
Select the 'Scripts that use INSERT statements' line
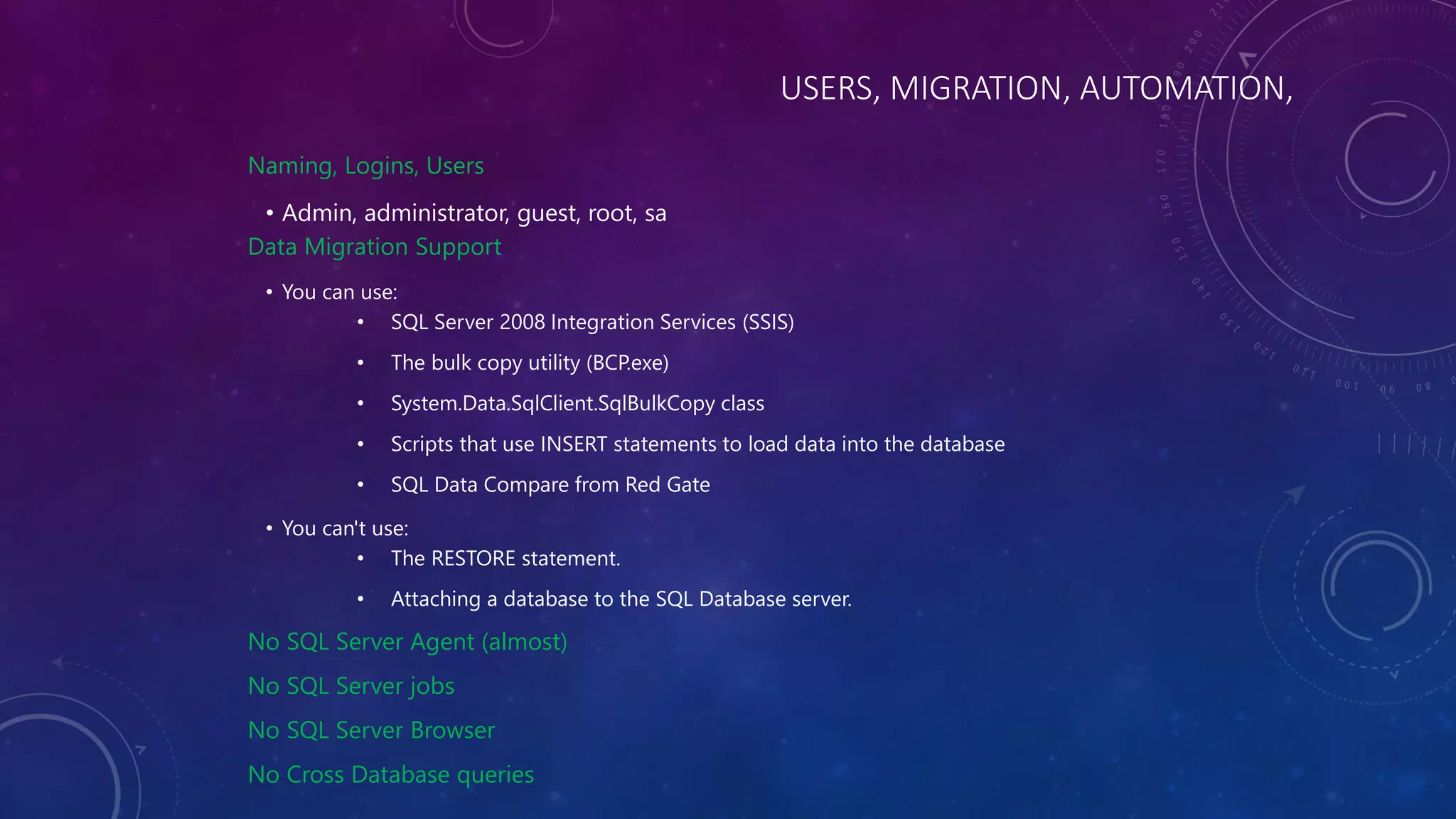(697, 444)
